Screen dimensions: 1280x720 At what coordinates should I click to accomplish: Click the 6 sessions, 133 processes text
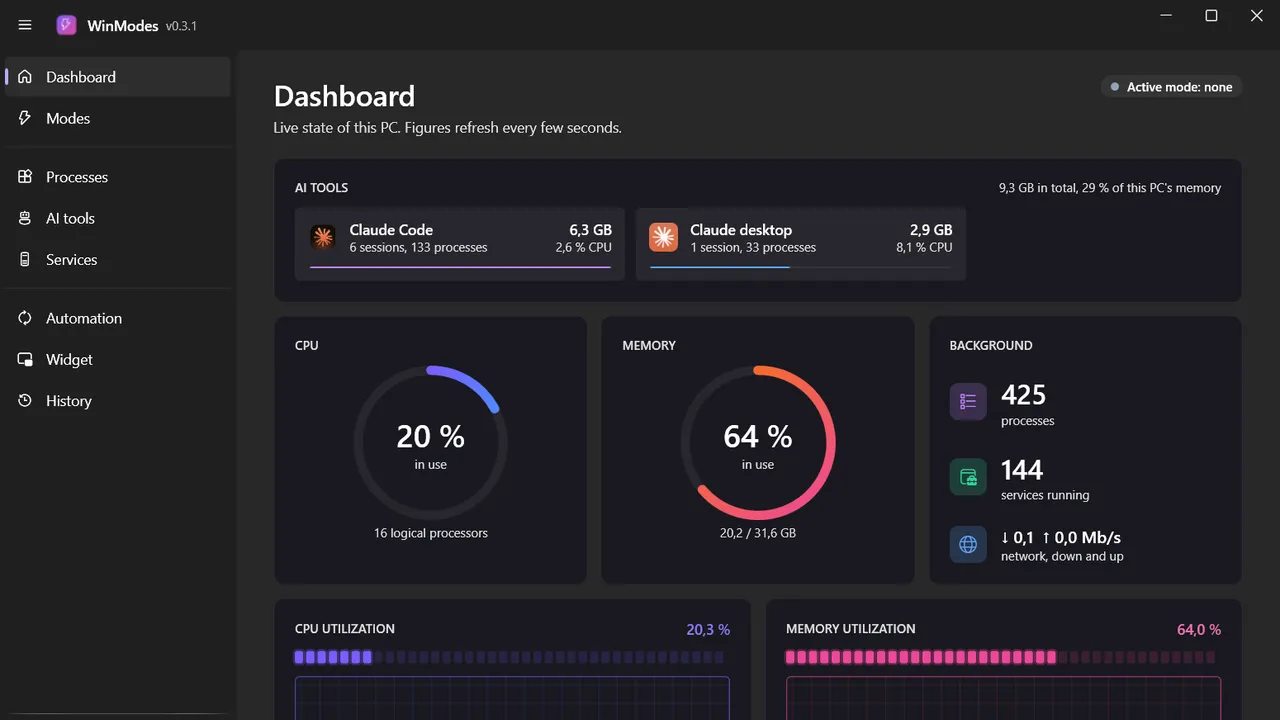[x=418, y=247]
